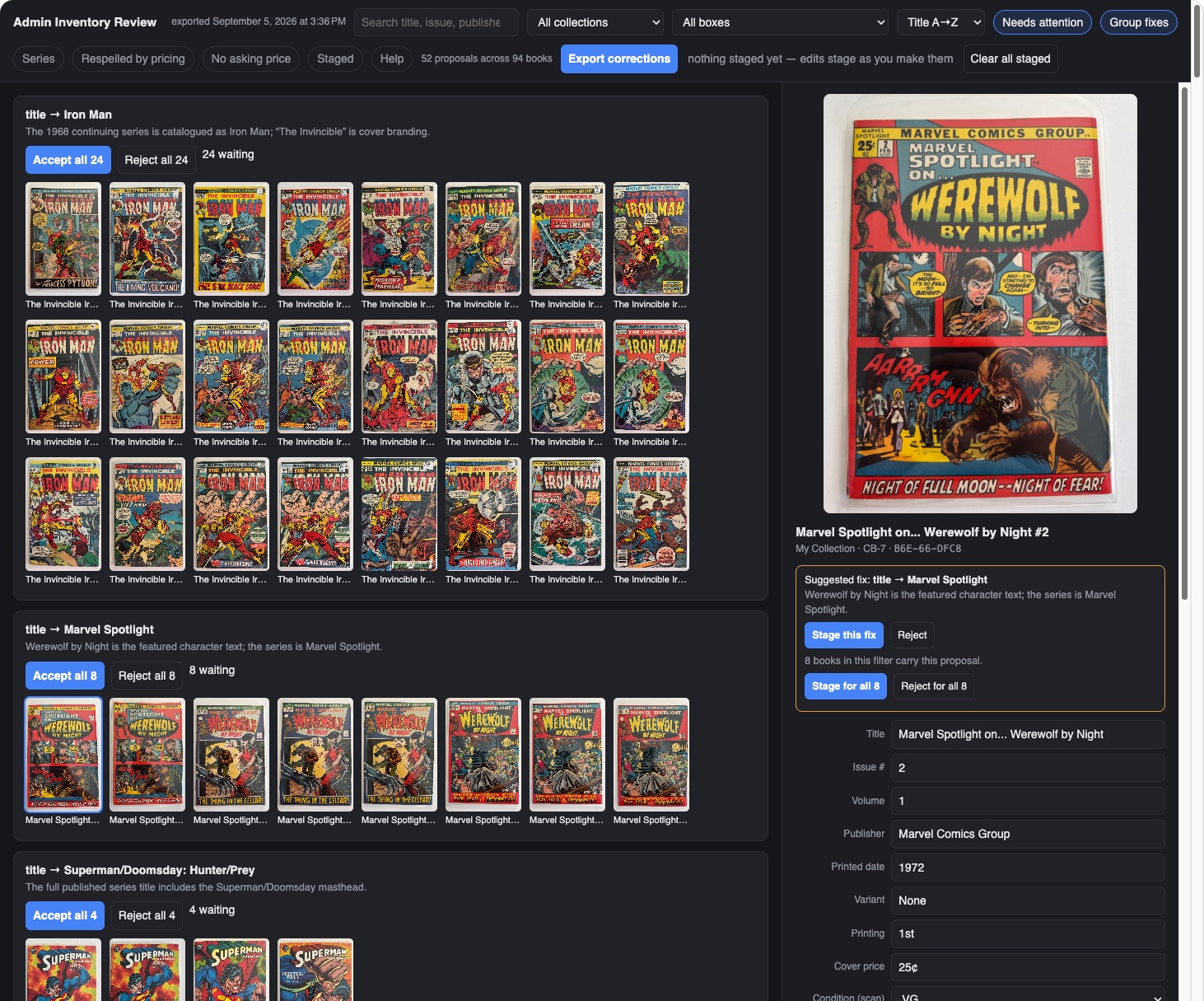The image size is (1204, 1001).
Task: Edit the Variant field
Action: (x=1028, y=900)
